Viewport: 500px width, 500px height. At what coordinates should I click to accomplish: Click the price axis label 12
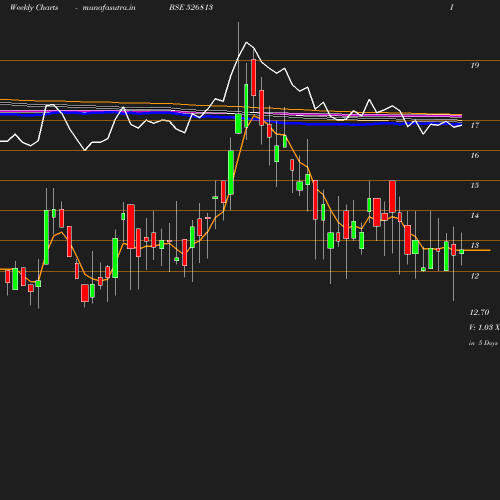coord(475,276)
